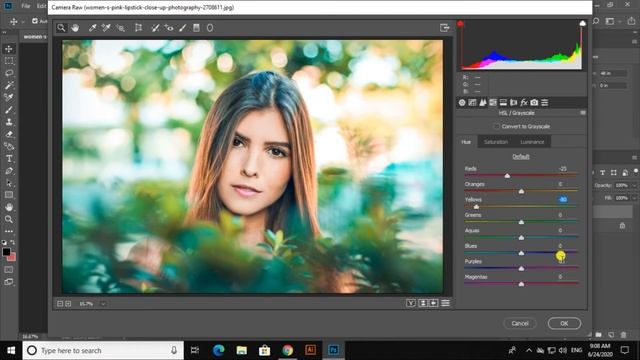Switch to the Saturation tab

point(496,142)
